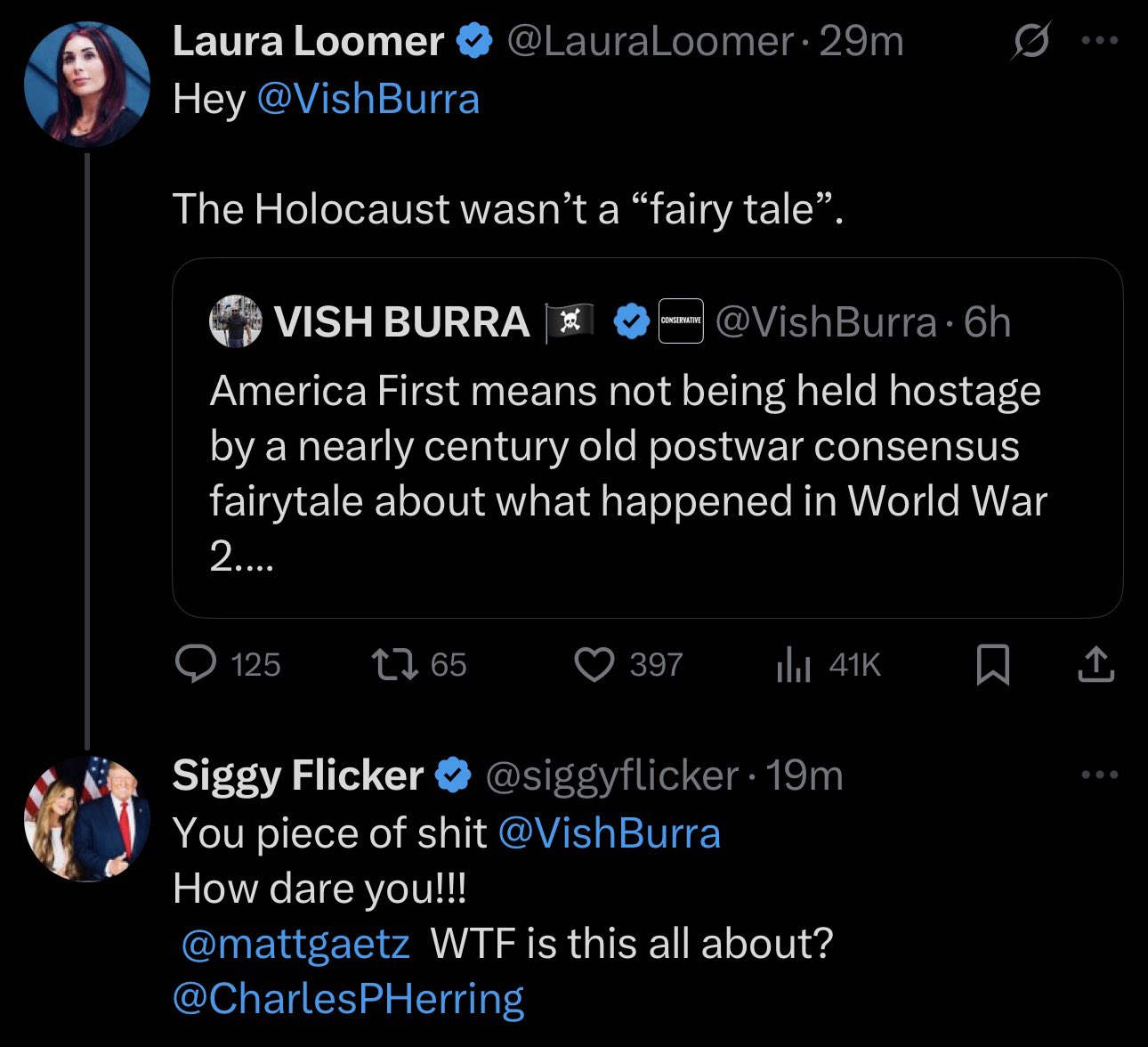Click Vish Burra's small avatar in quoted tweet
The height and width of the screenshot is (1047, 1148).
(236, 321)
